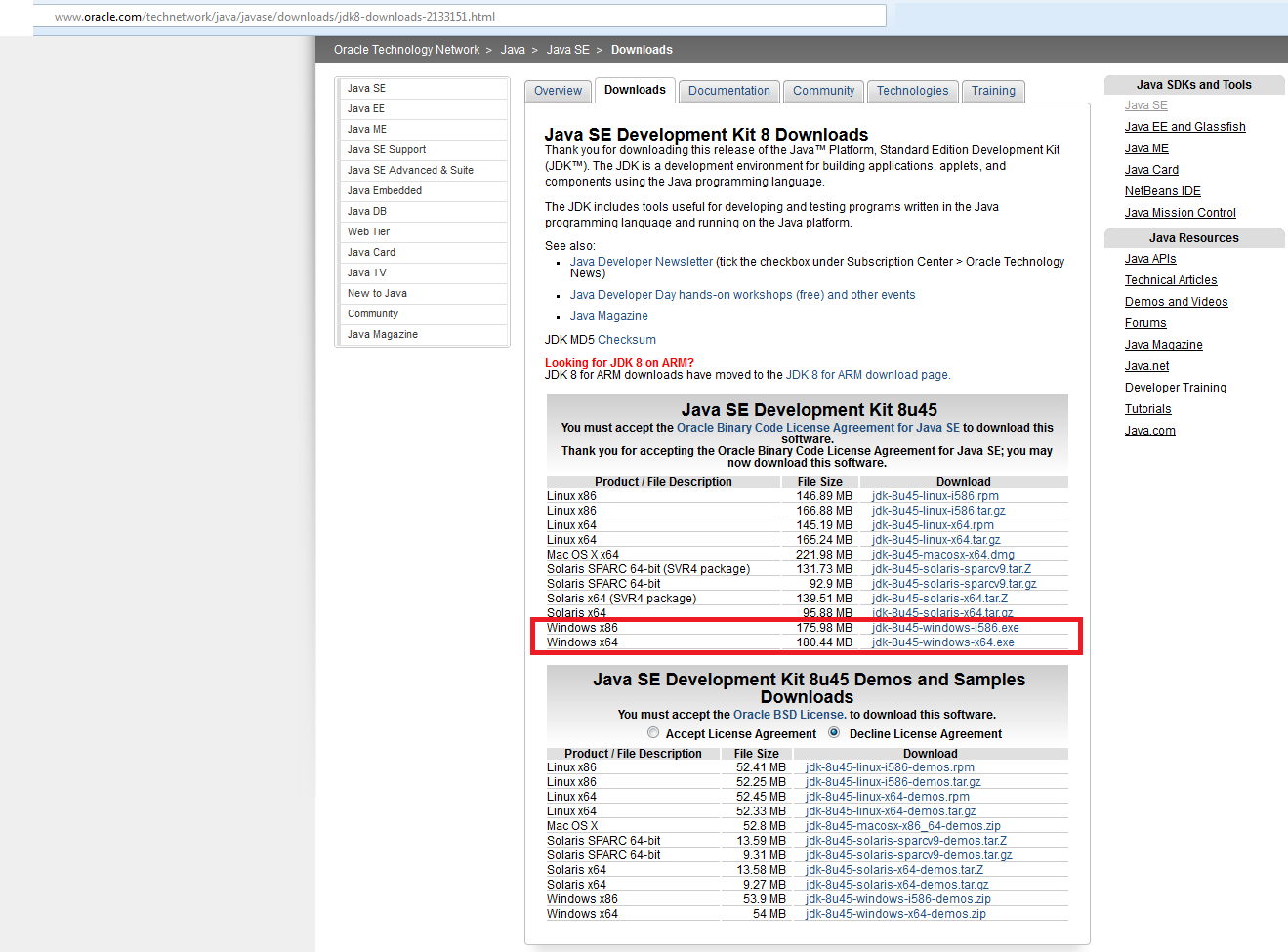1288x952 pixels.
Task: Open NetBeans IDE link
Action: [x=1163, y=191]
